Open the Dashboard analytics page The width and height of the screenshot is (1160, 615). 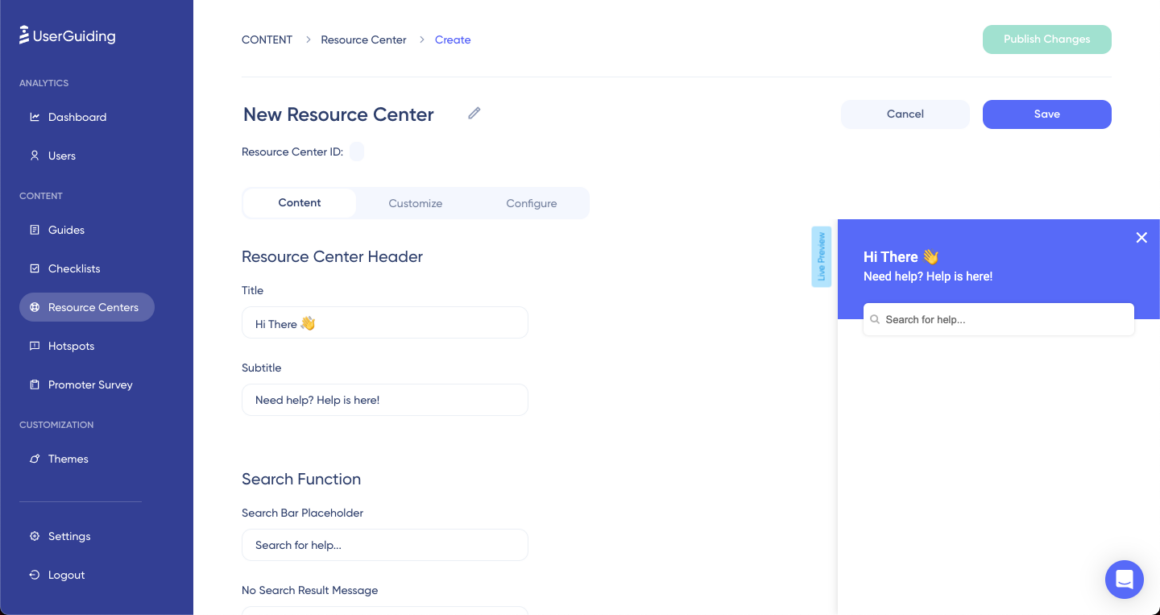[76, 117]
